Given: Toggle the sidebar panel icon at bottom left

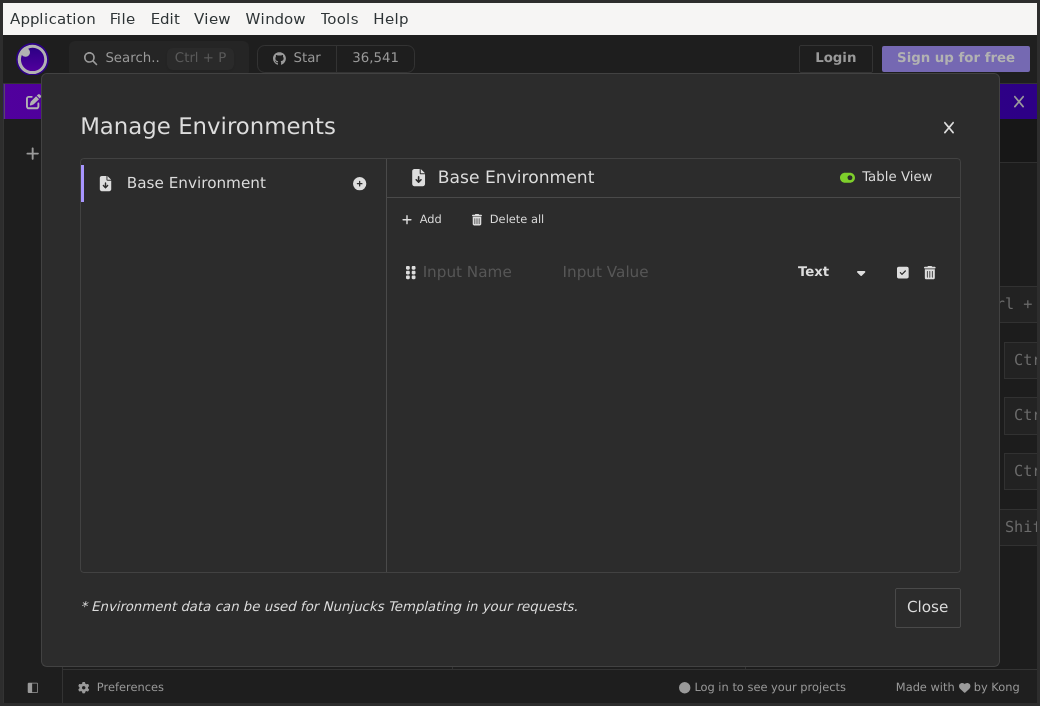Looking at the screenshot, I should point(32,687).
